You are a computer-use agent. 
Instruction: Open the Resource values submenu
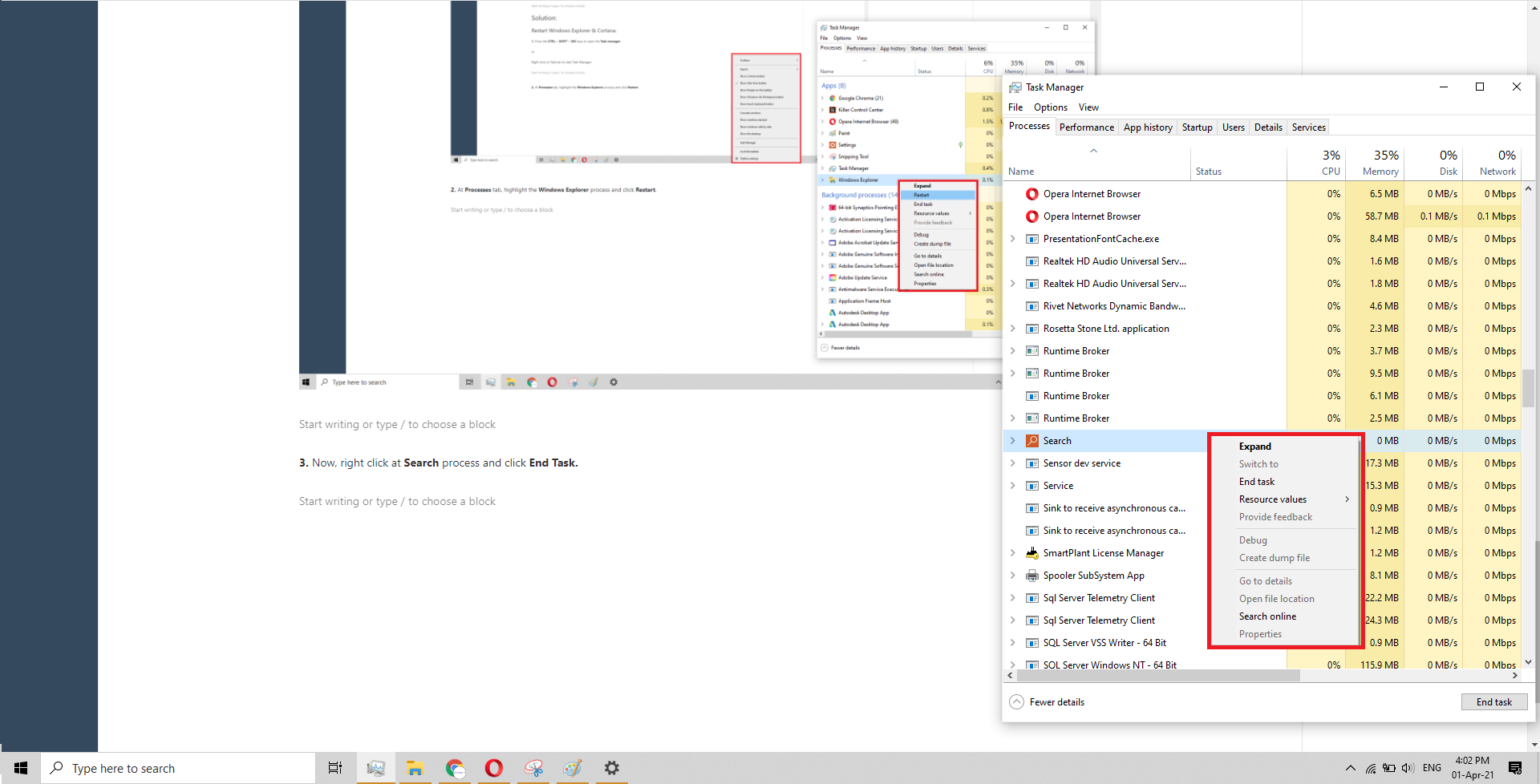[1272, 499]
